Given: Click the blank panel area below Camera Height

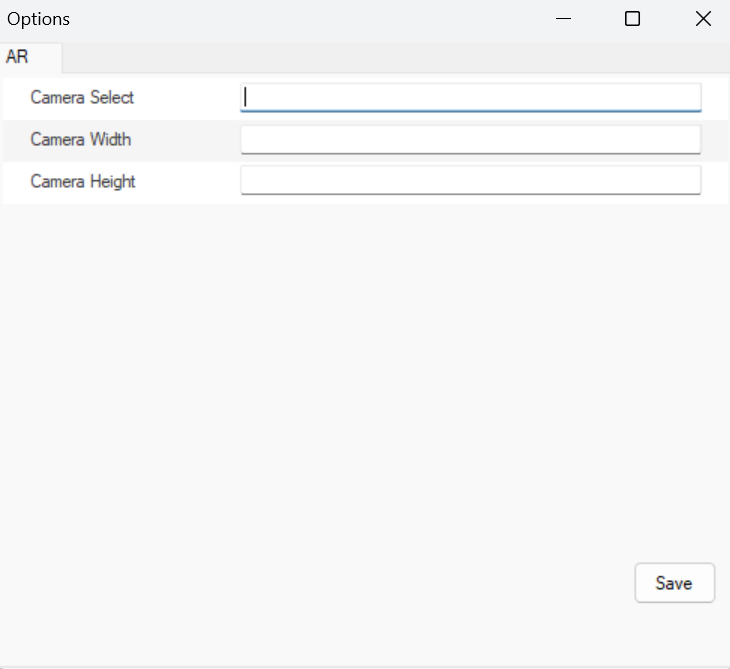Looking at the screenshot, I should [365, 372].
